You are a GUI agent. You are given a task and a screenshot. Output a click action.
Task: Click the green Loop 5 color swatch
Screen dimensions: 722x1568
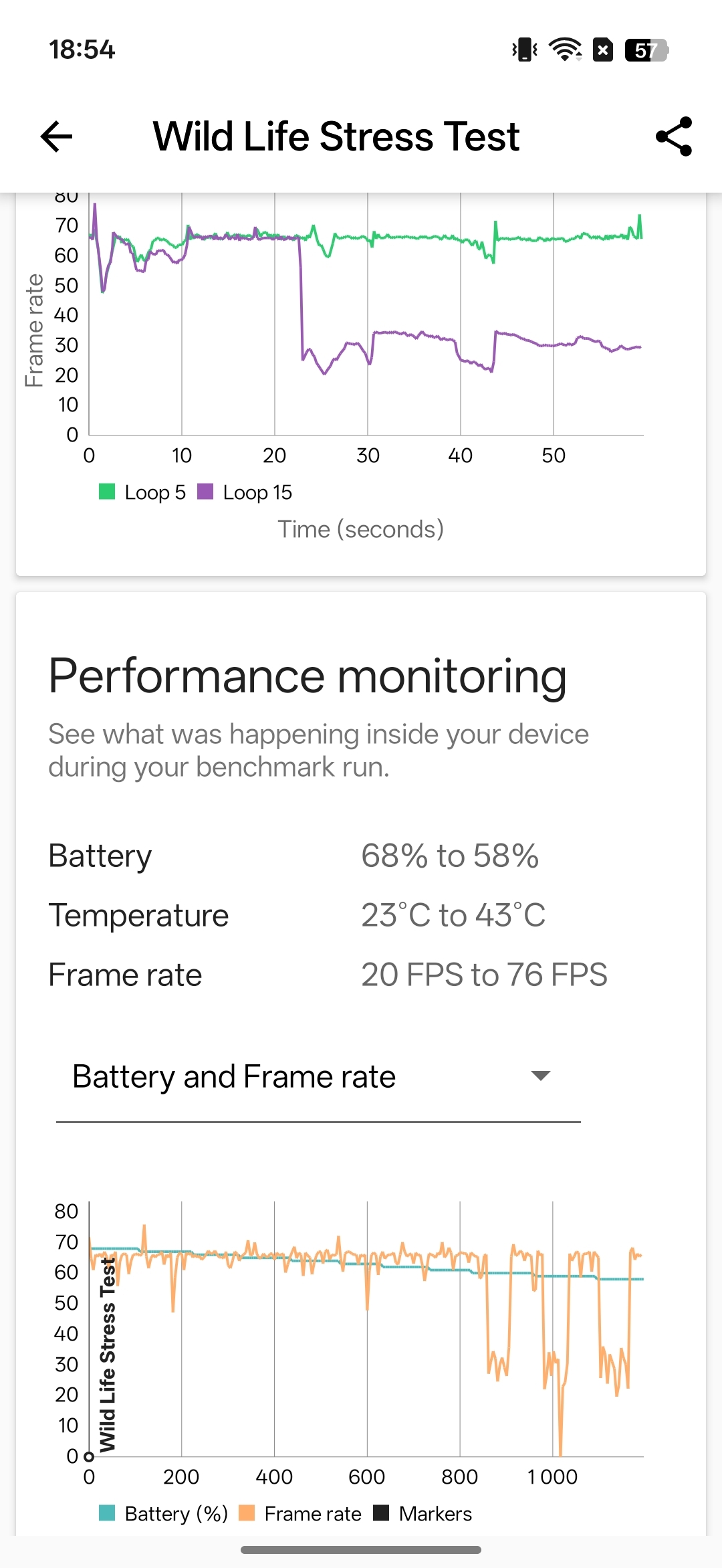point(107,492)
